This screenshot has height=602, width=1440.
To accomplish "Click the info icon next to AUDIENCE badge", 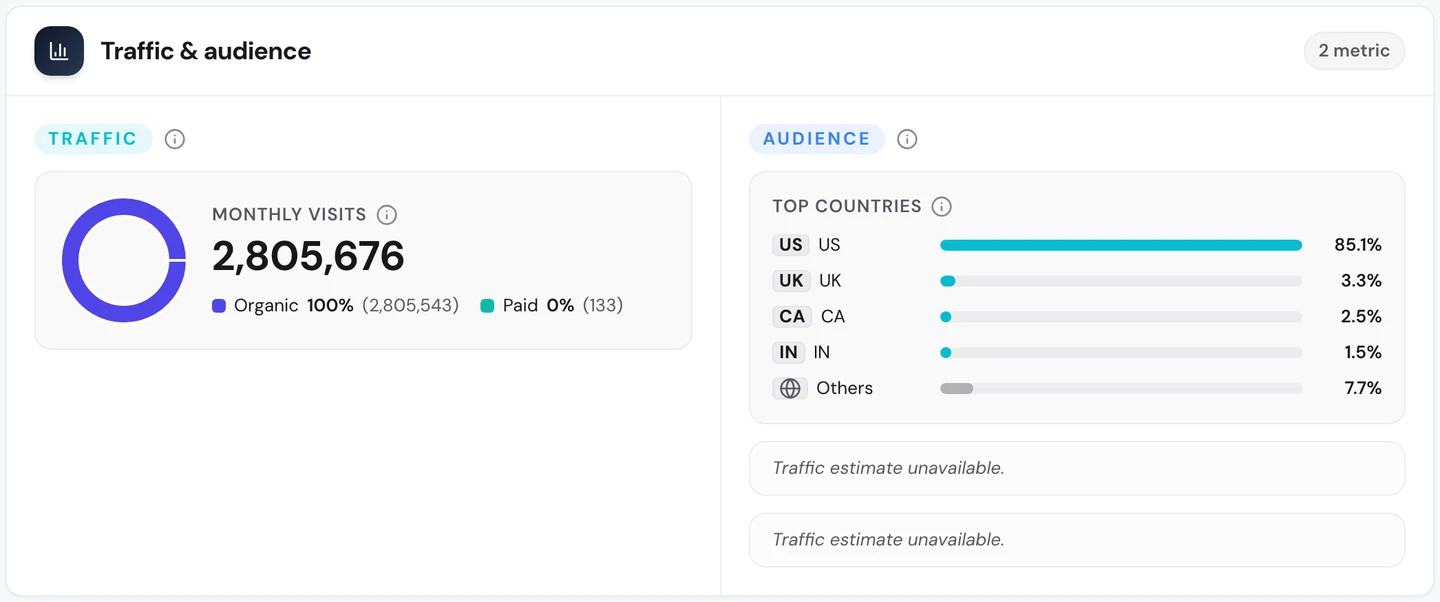I will [907, 139].
